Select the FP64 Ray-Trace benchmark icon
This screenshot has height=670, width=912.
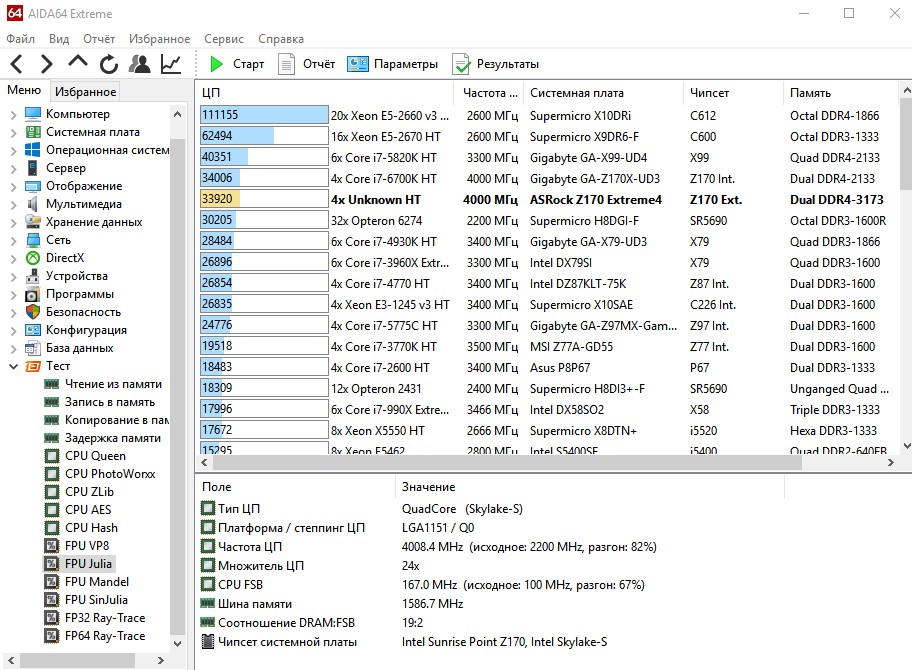click(x=52, y=636)
